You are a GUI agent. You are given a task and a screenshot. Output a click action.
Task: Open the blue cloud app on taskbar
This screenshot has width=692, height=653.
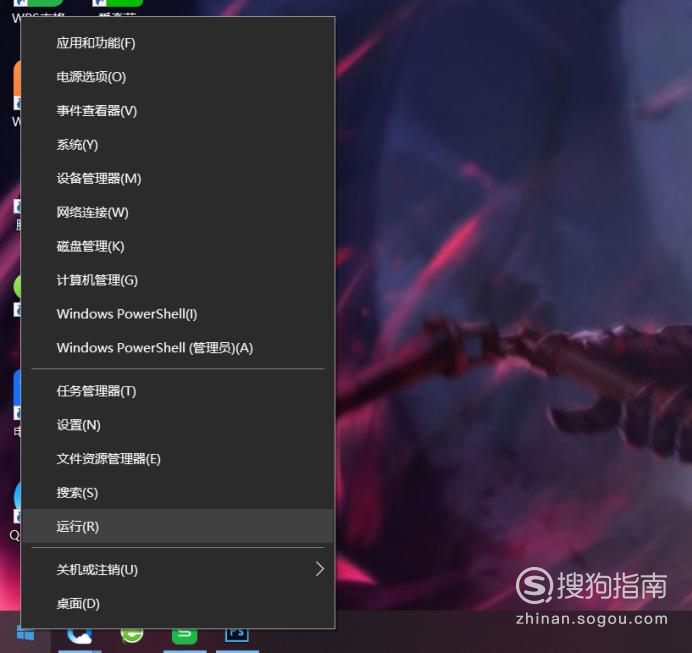pos(80,635)
